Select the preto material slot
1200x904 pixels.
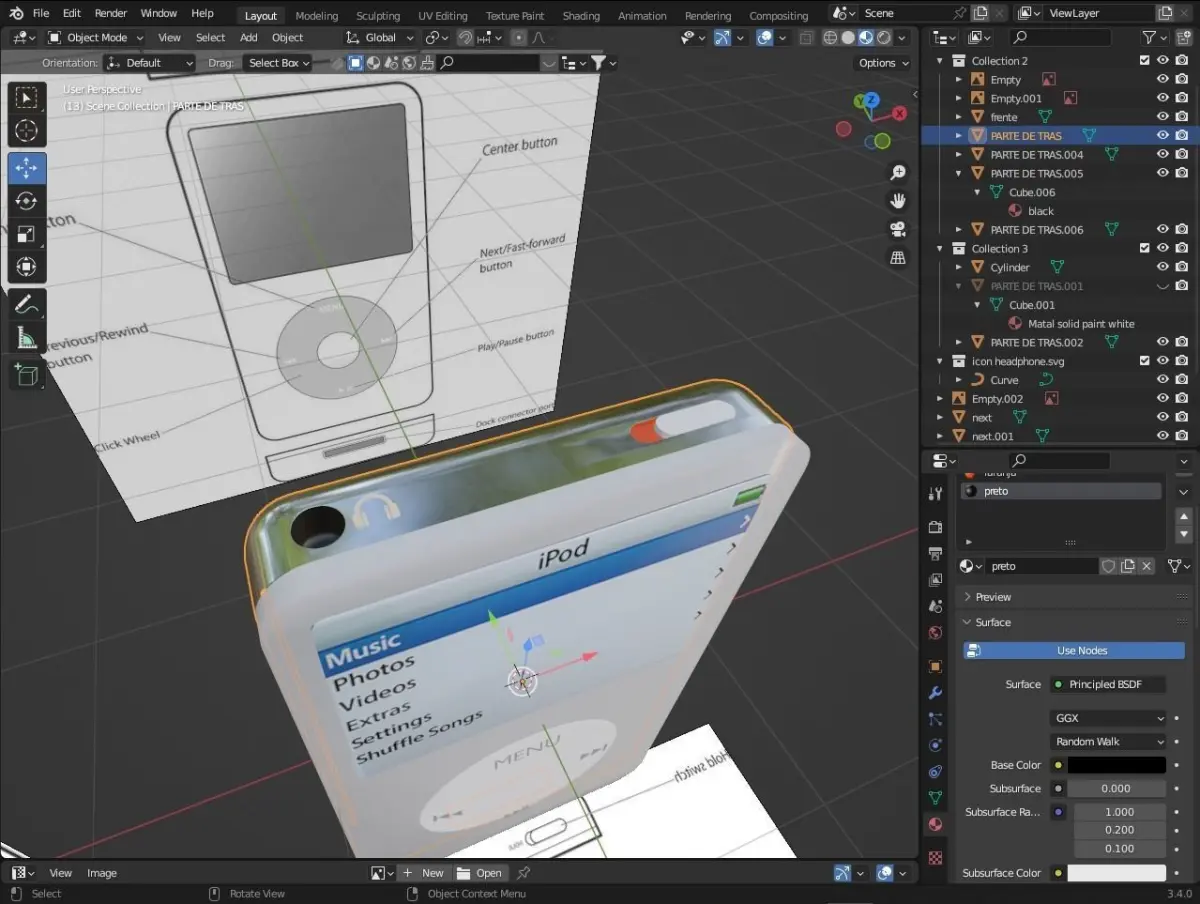pyautogui.click(x=1061, y=491)
